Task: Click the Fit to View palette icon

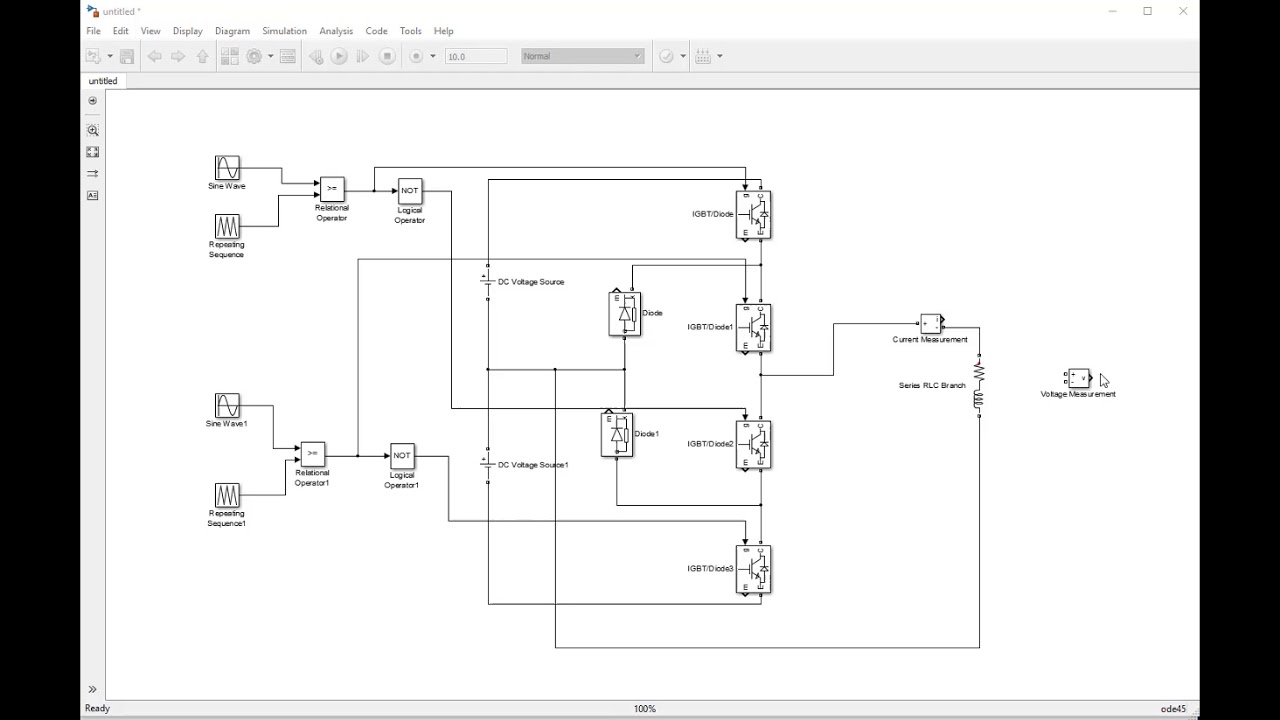Action: click(93, 152)
